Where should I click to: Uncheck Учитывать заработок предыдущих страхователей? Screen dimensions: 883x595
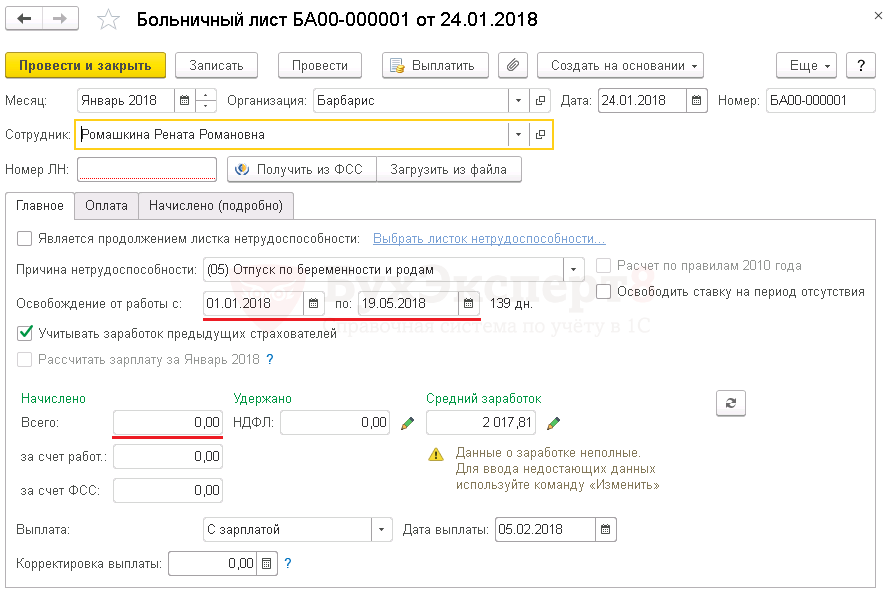25,333
